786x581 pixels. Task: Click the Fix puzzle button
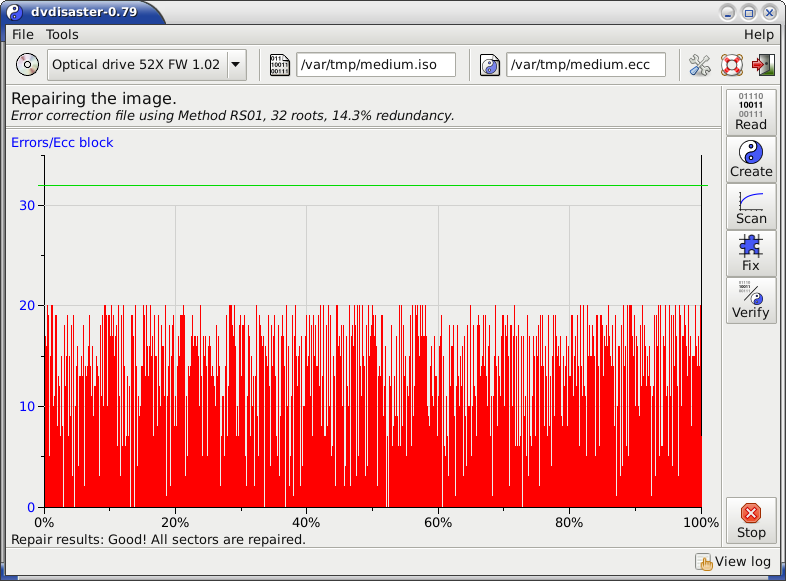click(750, 252)
